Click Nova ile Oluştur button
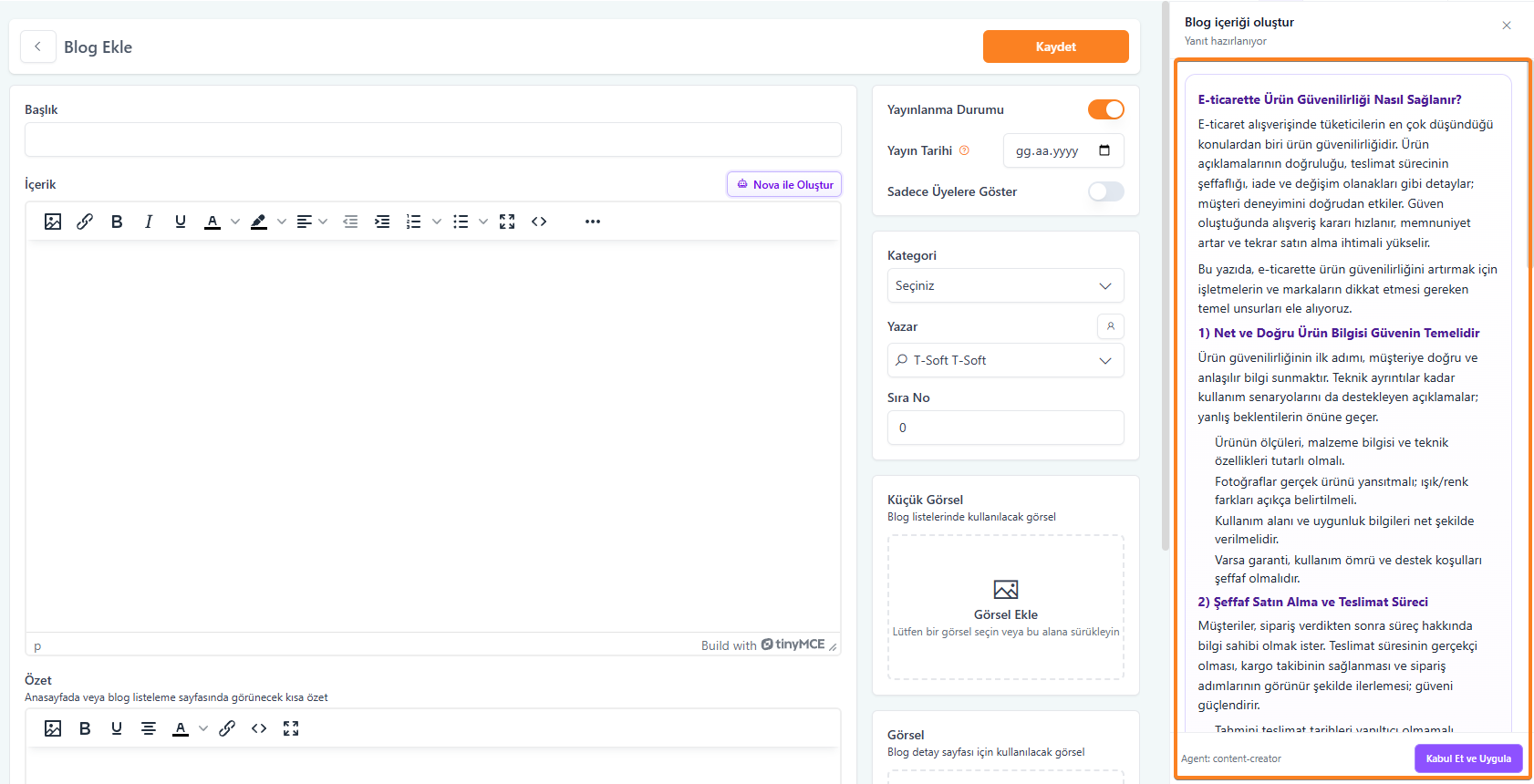 click(x=784, y=184)
